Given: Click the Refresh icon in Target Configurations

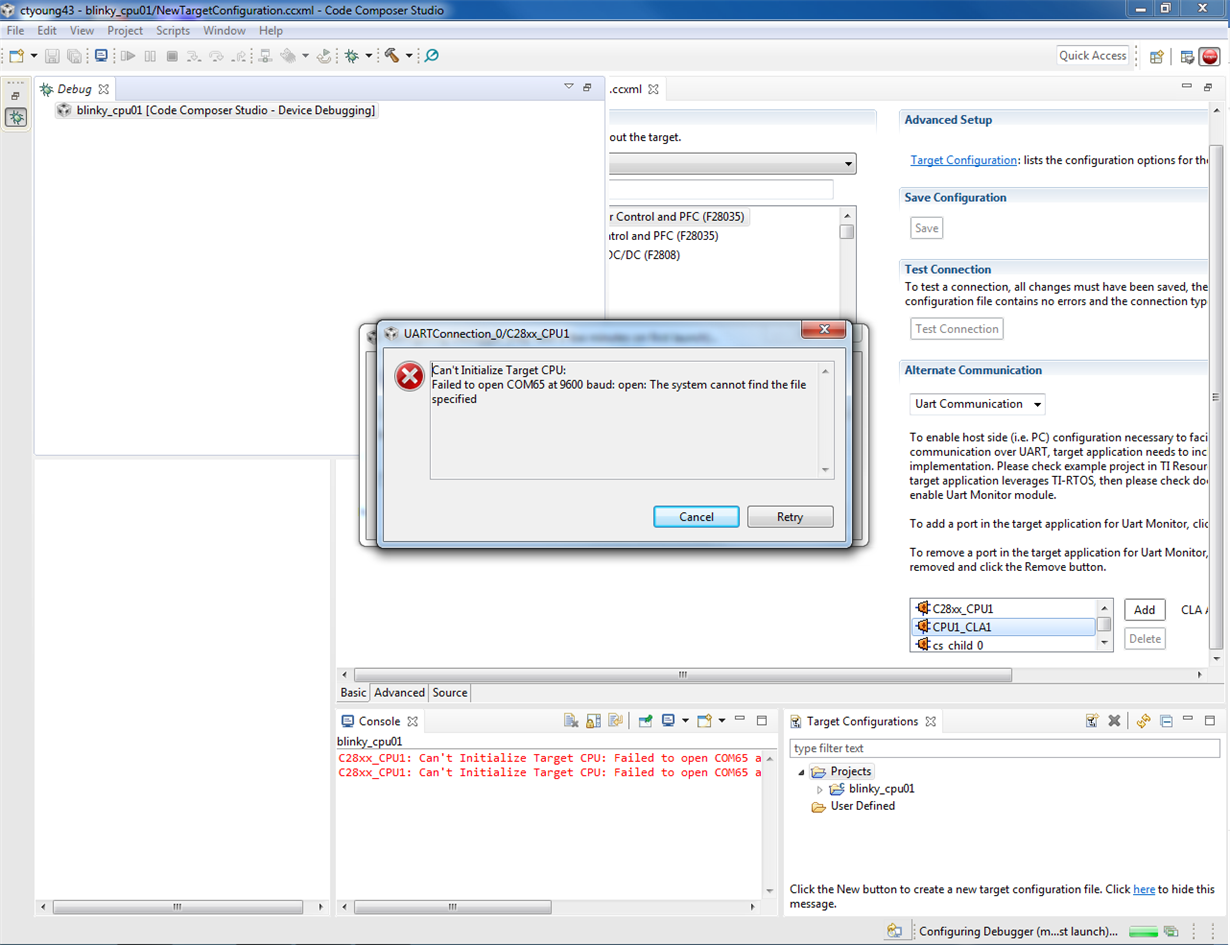Looking at the screenshot, I should [x=1144, y=721].
